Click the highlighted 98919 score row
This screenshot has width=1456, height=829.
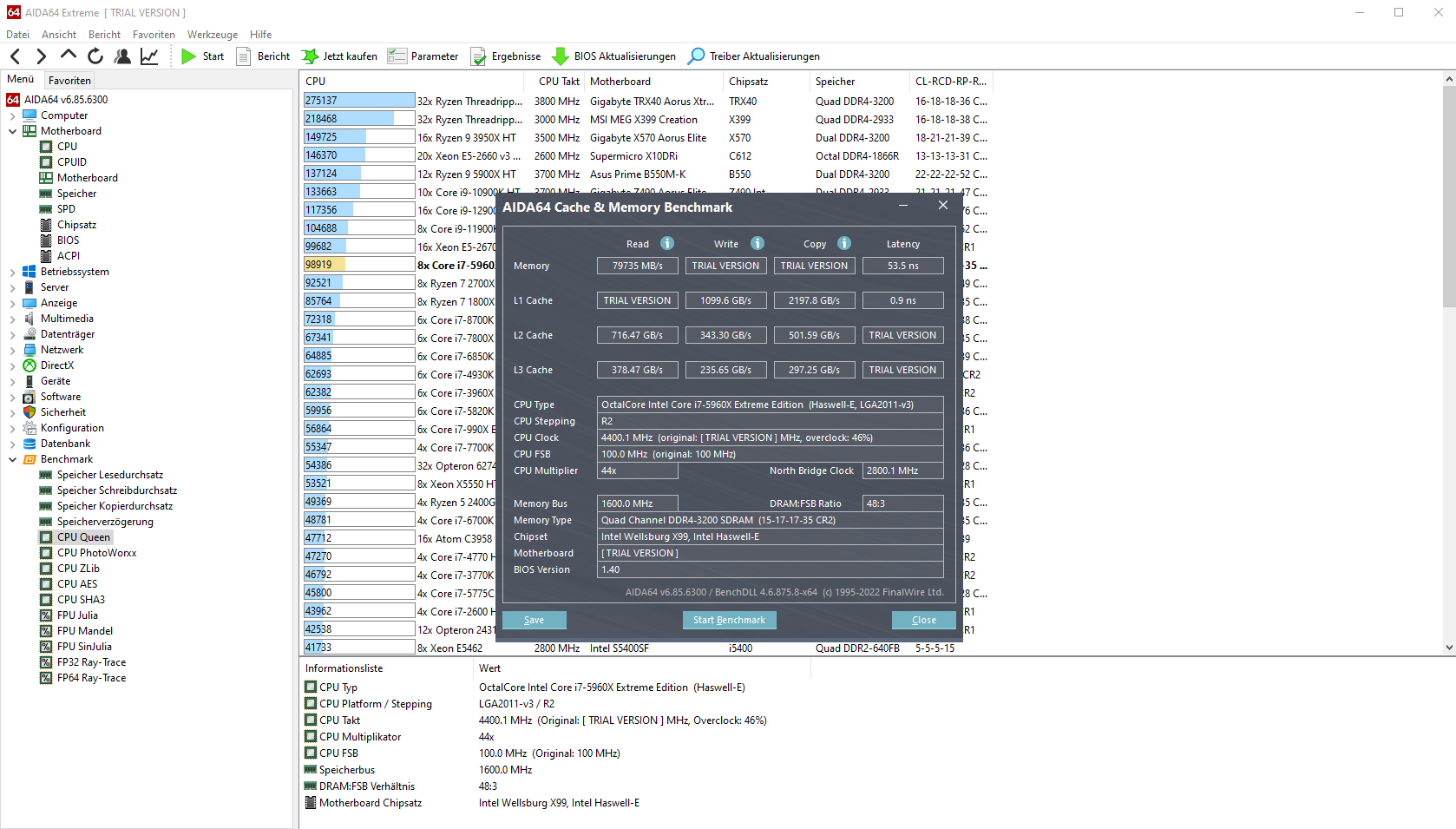coord(359,265)
